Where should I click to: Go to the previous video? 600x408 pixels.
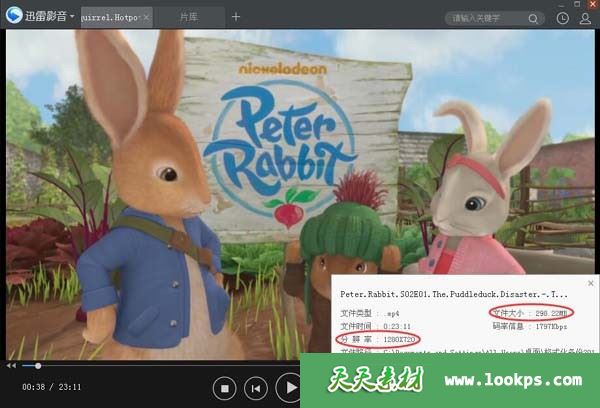click(x=257, y=387)
